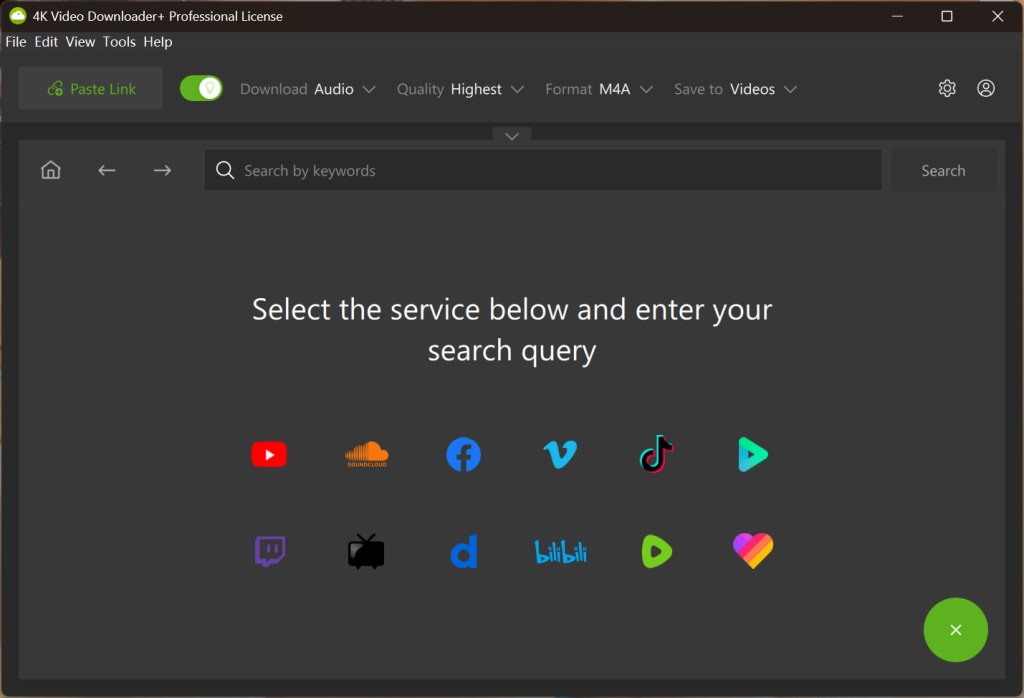Go to browser home page
Viewport: 1024px width, 698px height.
tap(51, 170)
